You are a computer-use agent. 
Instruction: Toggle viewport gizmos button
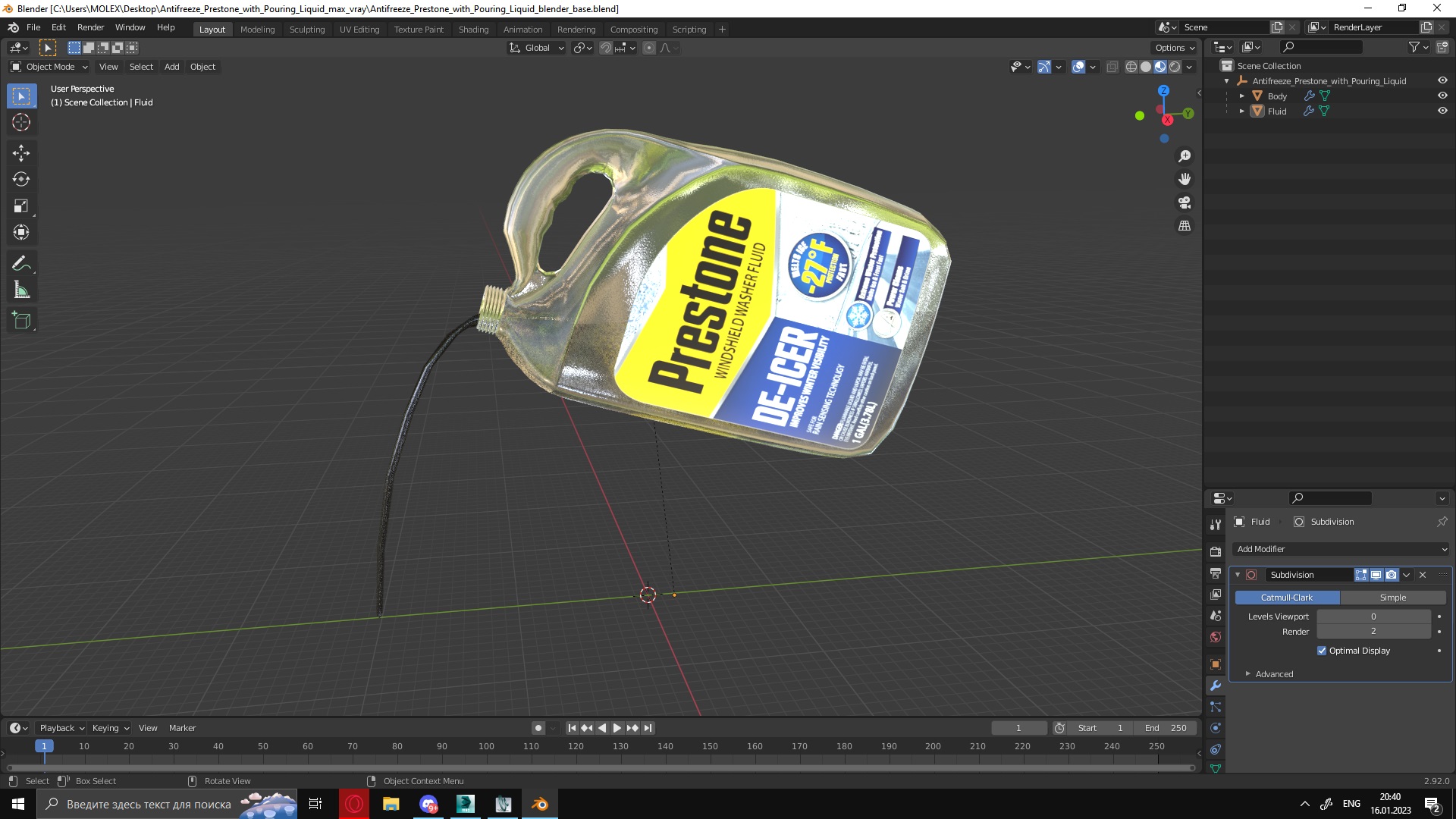(1044, 67)
